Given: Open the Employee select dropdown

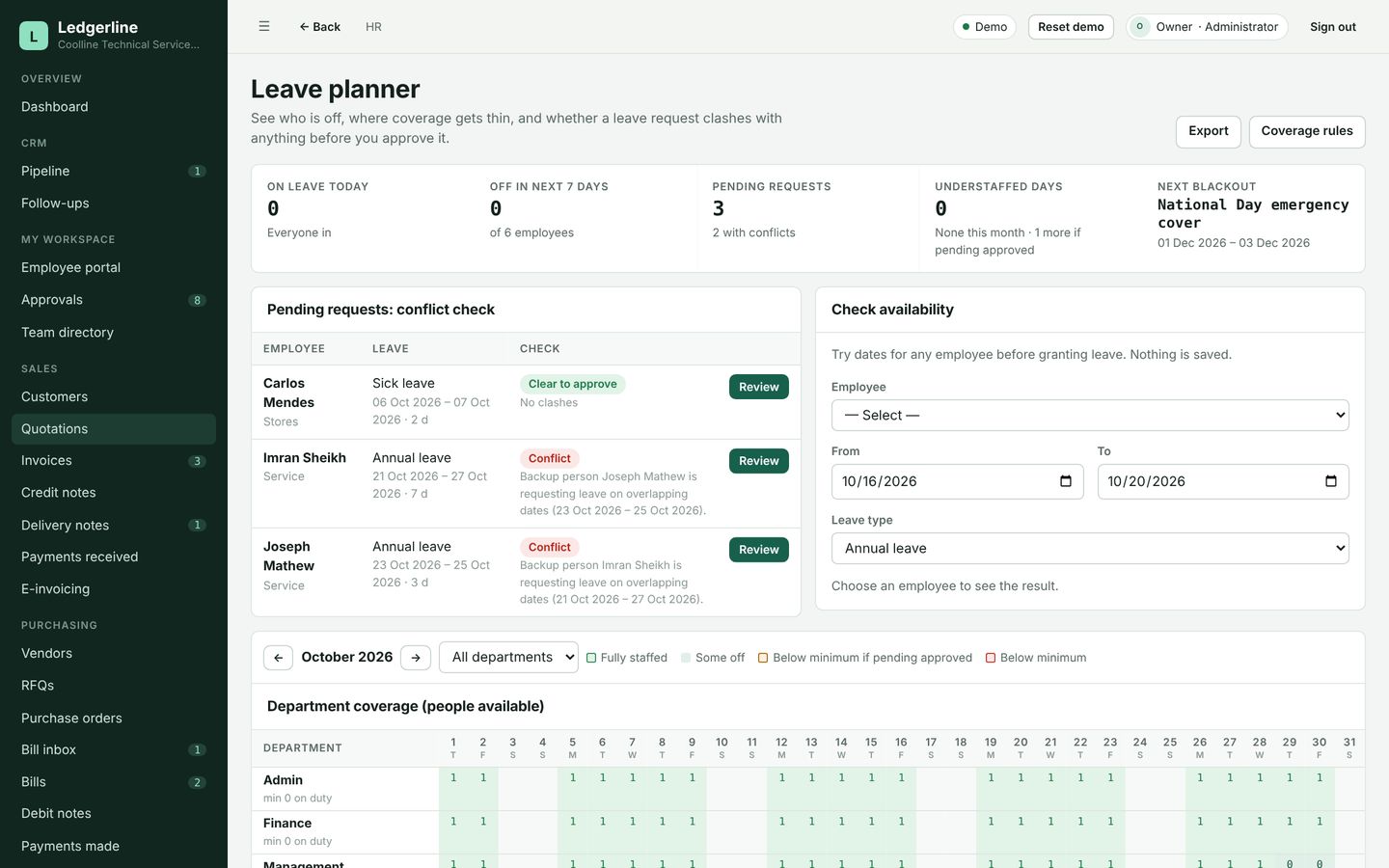Looking at the screenshot, I should click(1090, 416).
